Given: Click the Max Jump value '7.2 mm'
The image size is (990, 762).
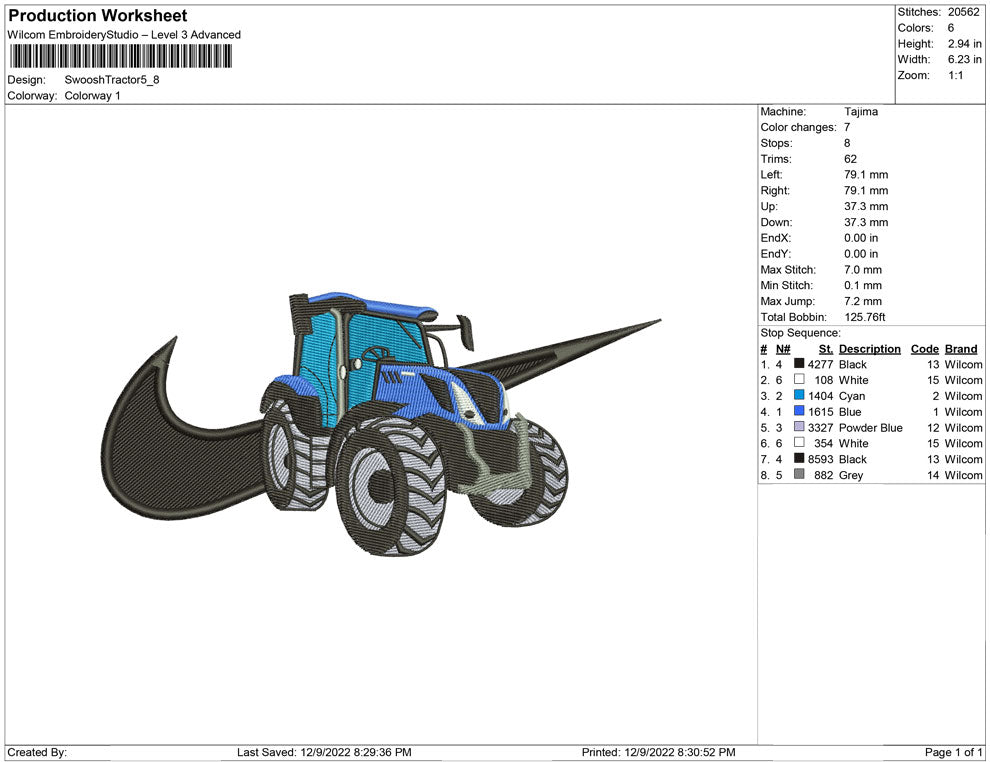Looking at the screenshot, I should [x=863, y=301].
